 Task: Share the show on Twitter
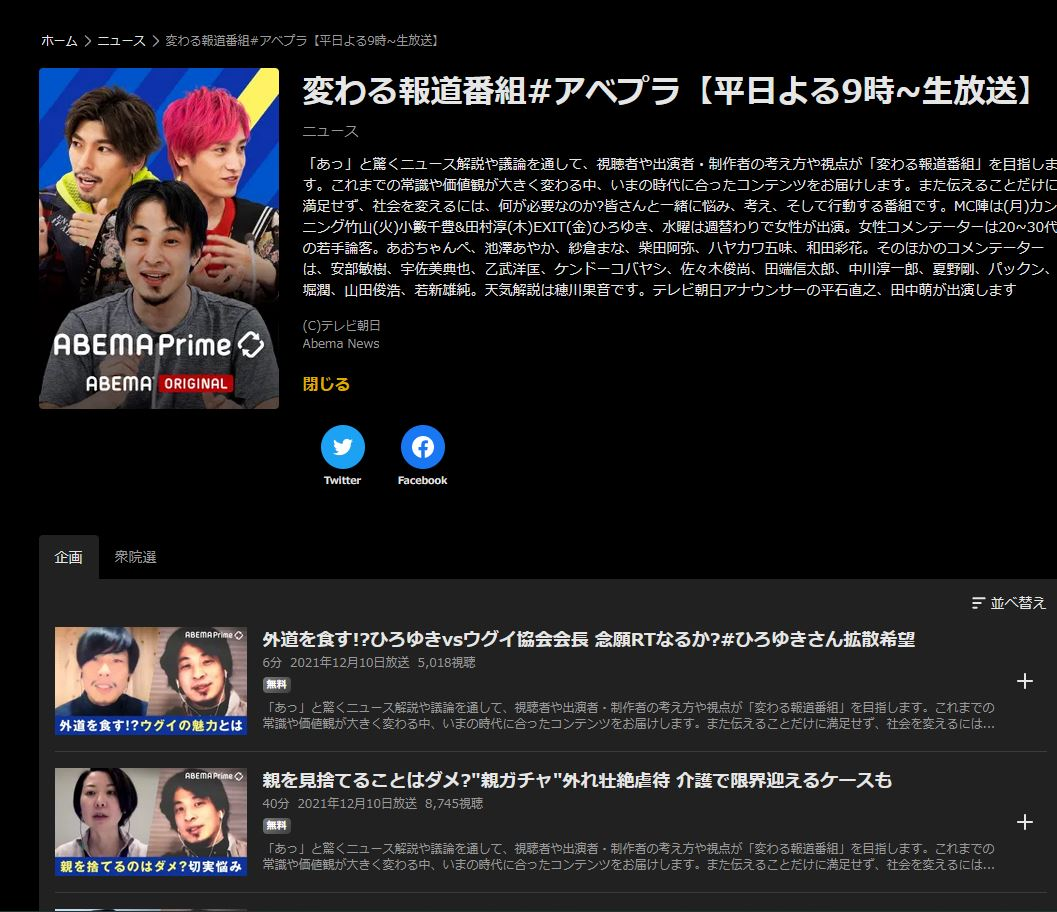(x=342, y=447)
